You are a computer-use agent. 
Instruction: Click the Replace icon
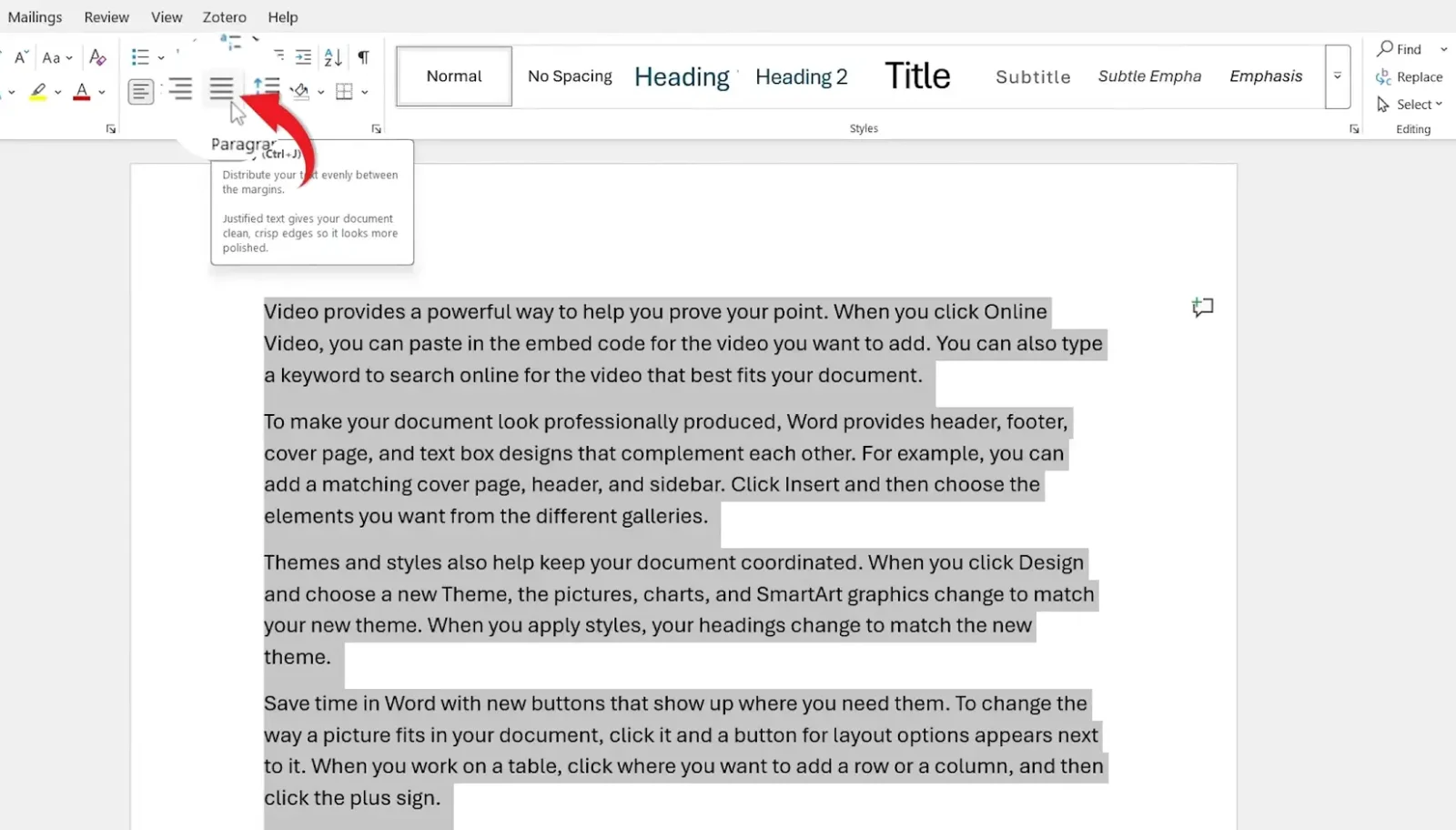(x=1383, y=76)
